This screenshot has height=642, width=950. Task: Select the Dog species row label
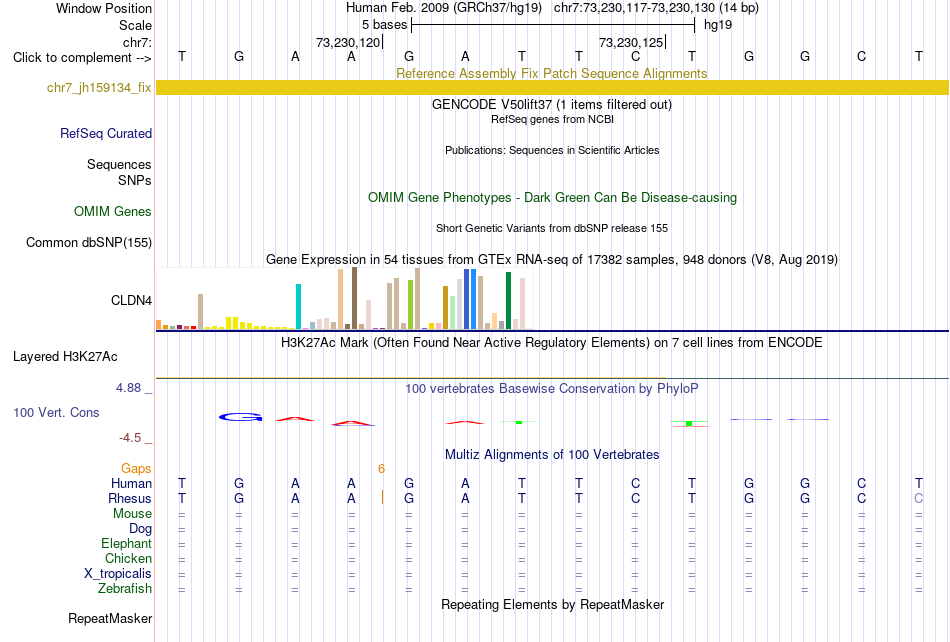pyautogui.click(x=140, y=528)
